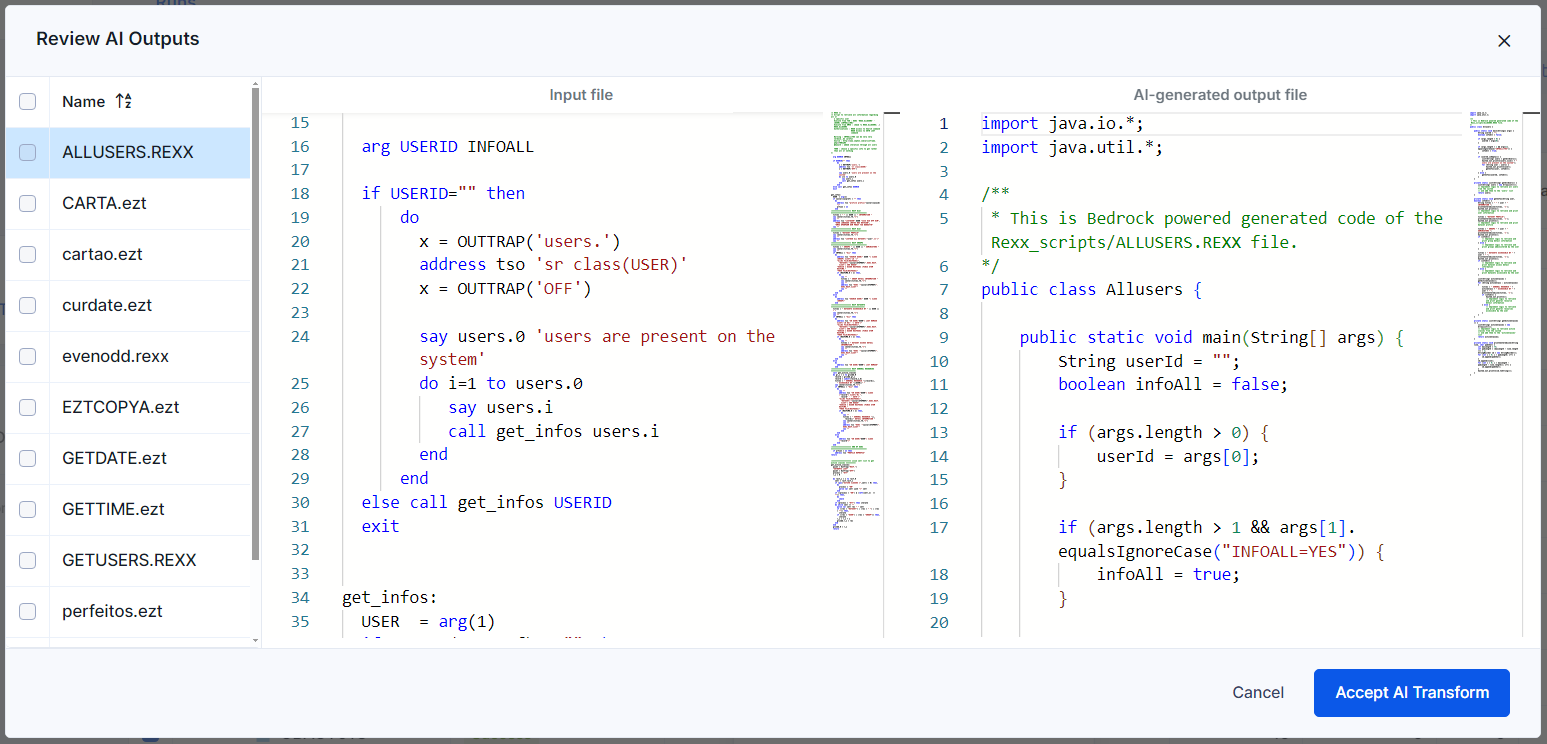Image resolution: width=1547 pixels, height=744 pixels.
Task: Click the Cancel button
Action: click(1258, 692)
